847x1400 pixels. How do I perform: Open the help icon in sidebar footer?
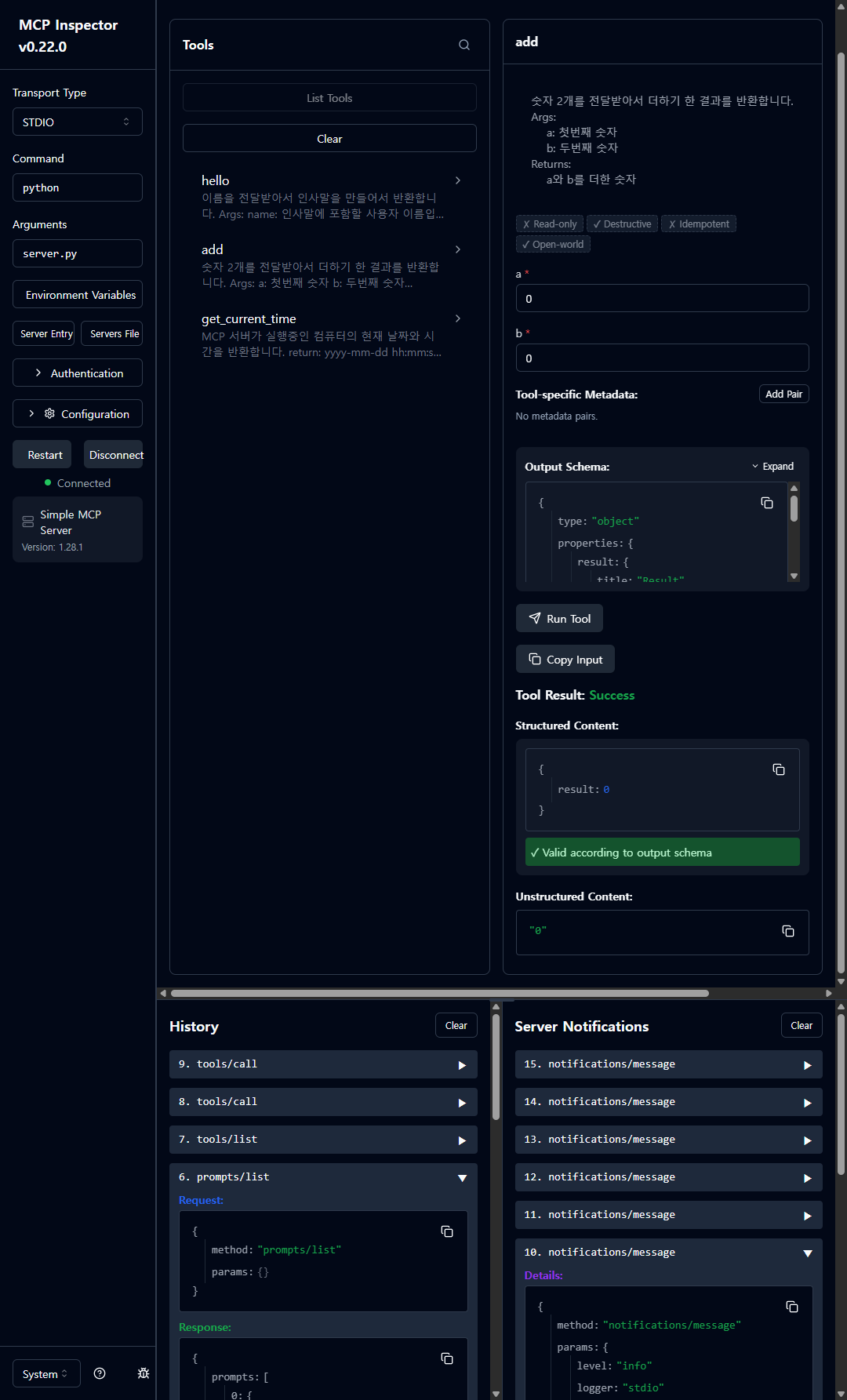(100, 1373)
